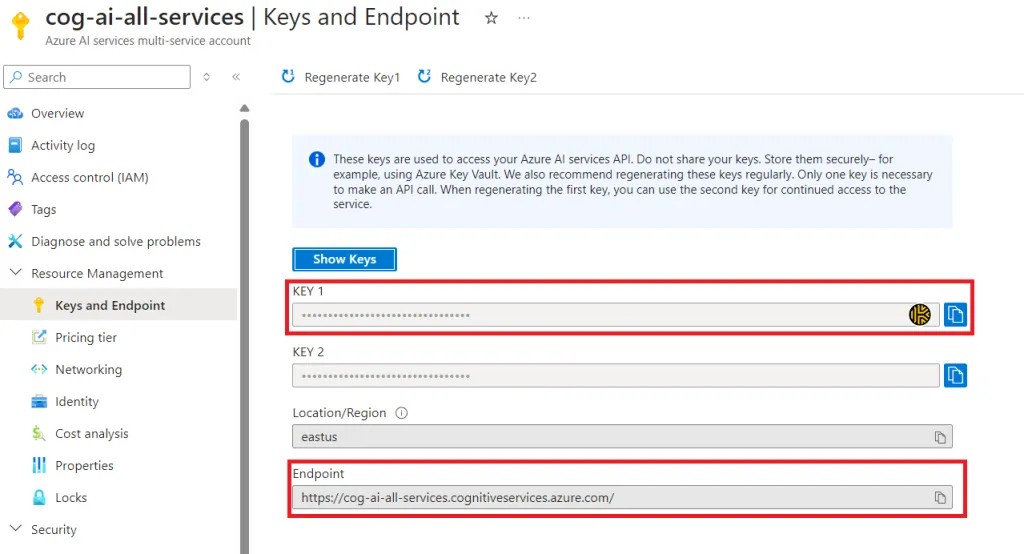Favorite this resource with the star icon
The height and width of the screenshot is (554, 1024).
[491, 18]
